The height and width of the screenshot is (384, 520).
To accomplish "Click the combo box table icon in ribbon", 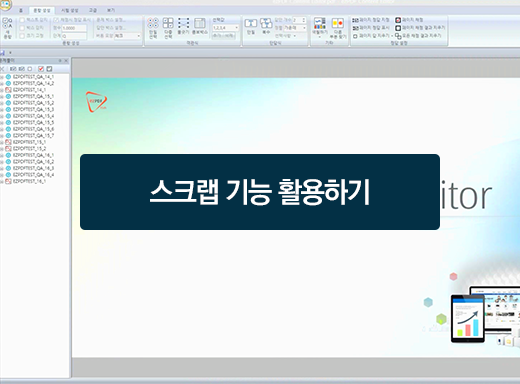I will tap(200, 23).
